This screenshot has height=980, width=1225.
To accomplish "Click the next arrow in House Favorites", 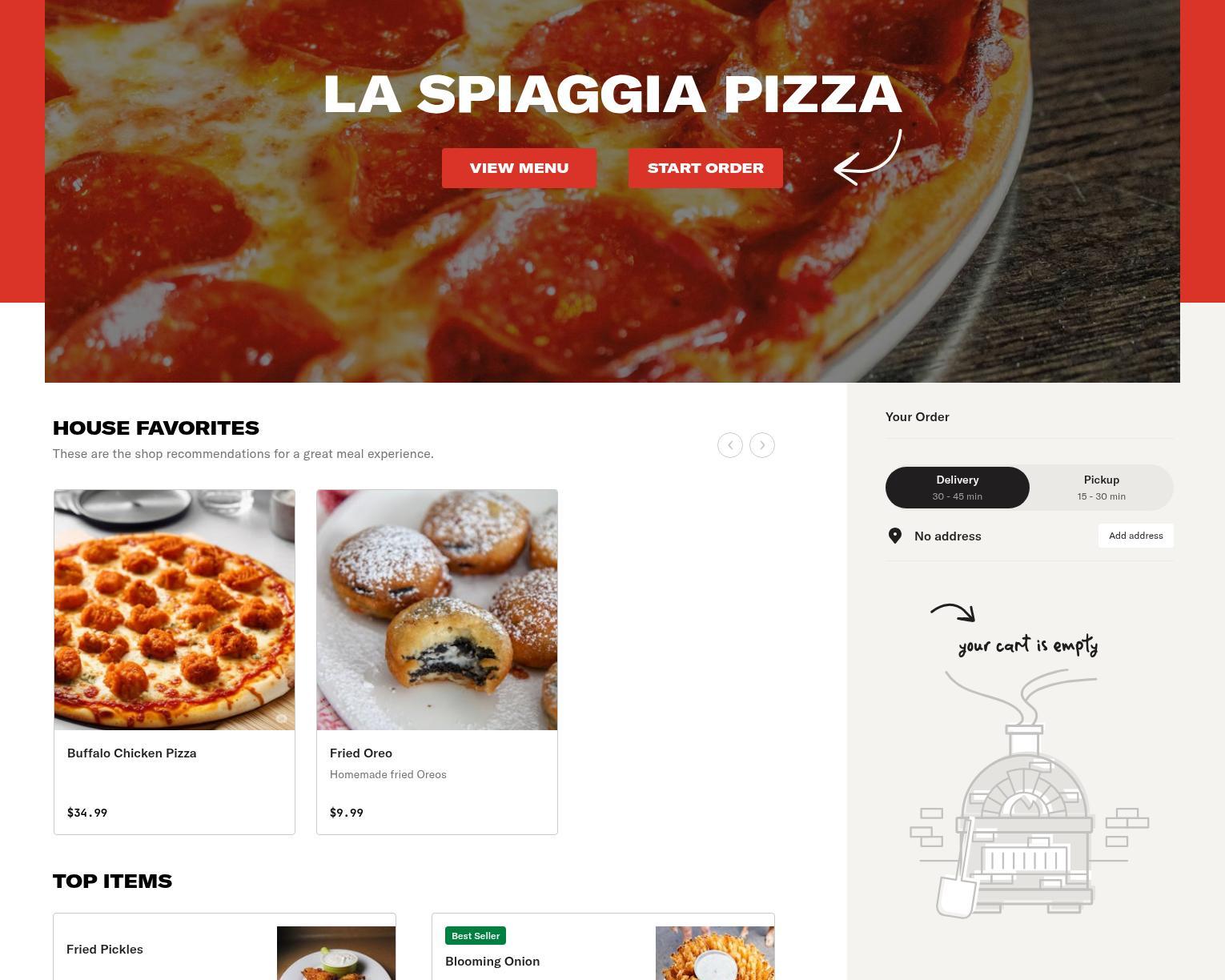I will (761, 445).
